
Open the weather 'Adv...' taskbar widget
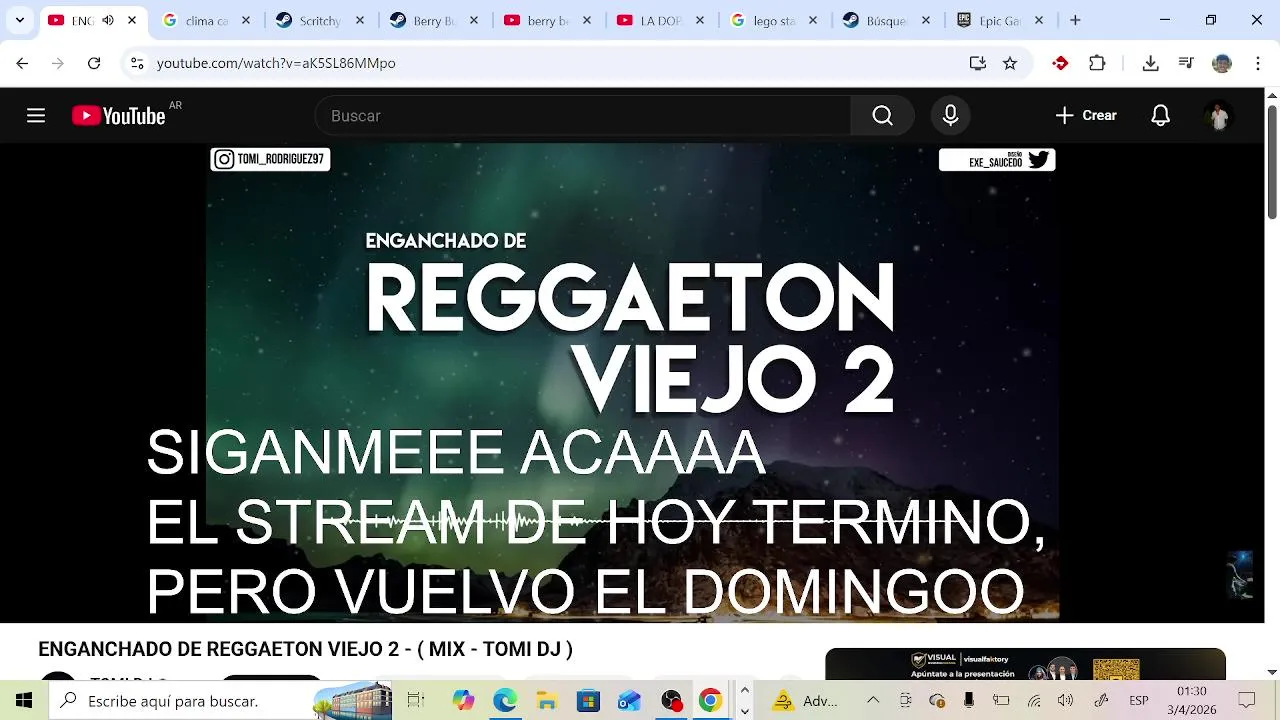click(806, 701)
